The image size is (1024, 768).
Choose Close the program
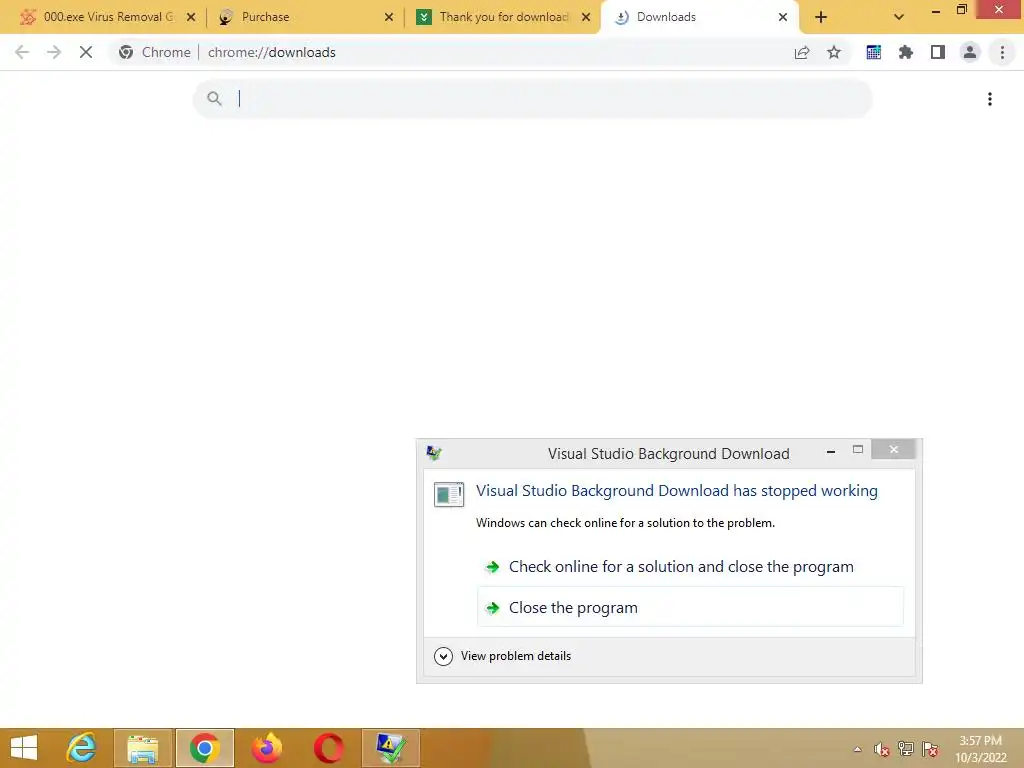(x=690, y=607)
